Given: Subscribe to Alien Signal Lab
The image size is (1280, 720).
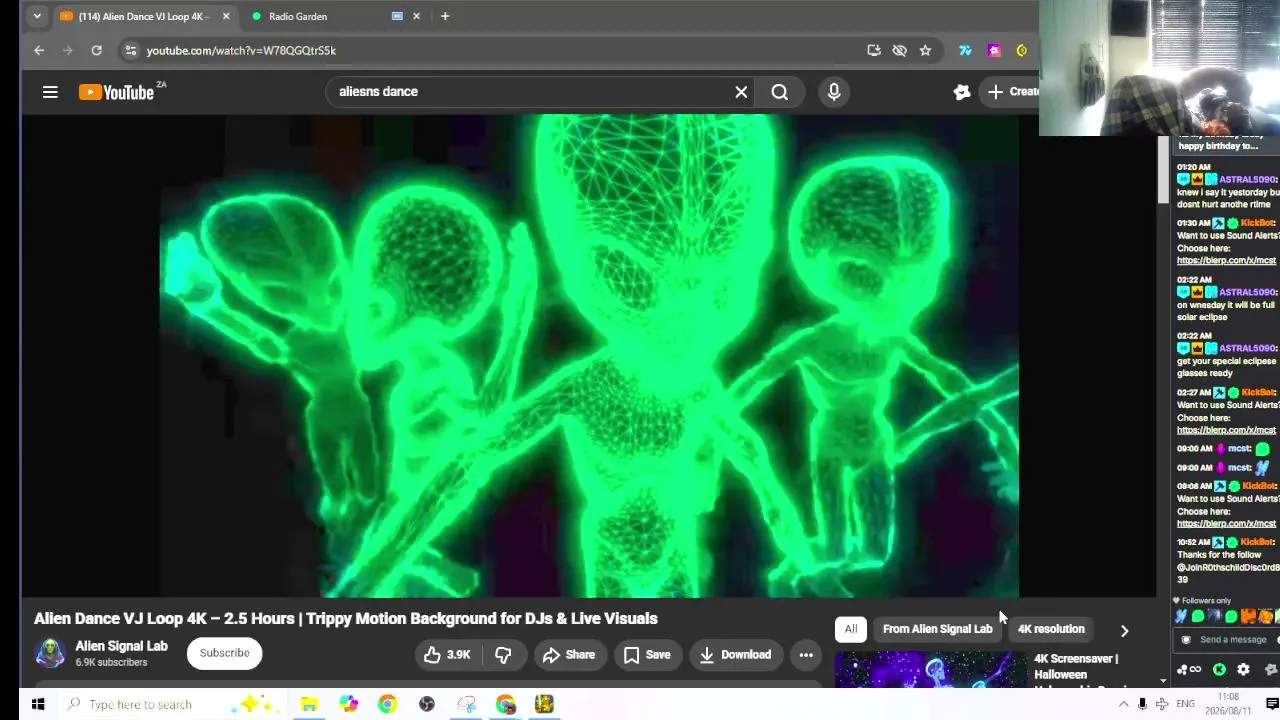Looking at the screenshot, I should tap(224, 653).
